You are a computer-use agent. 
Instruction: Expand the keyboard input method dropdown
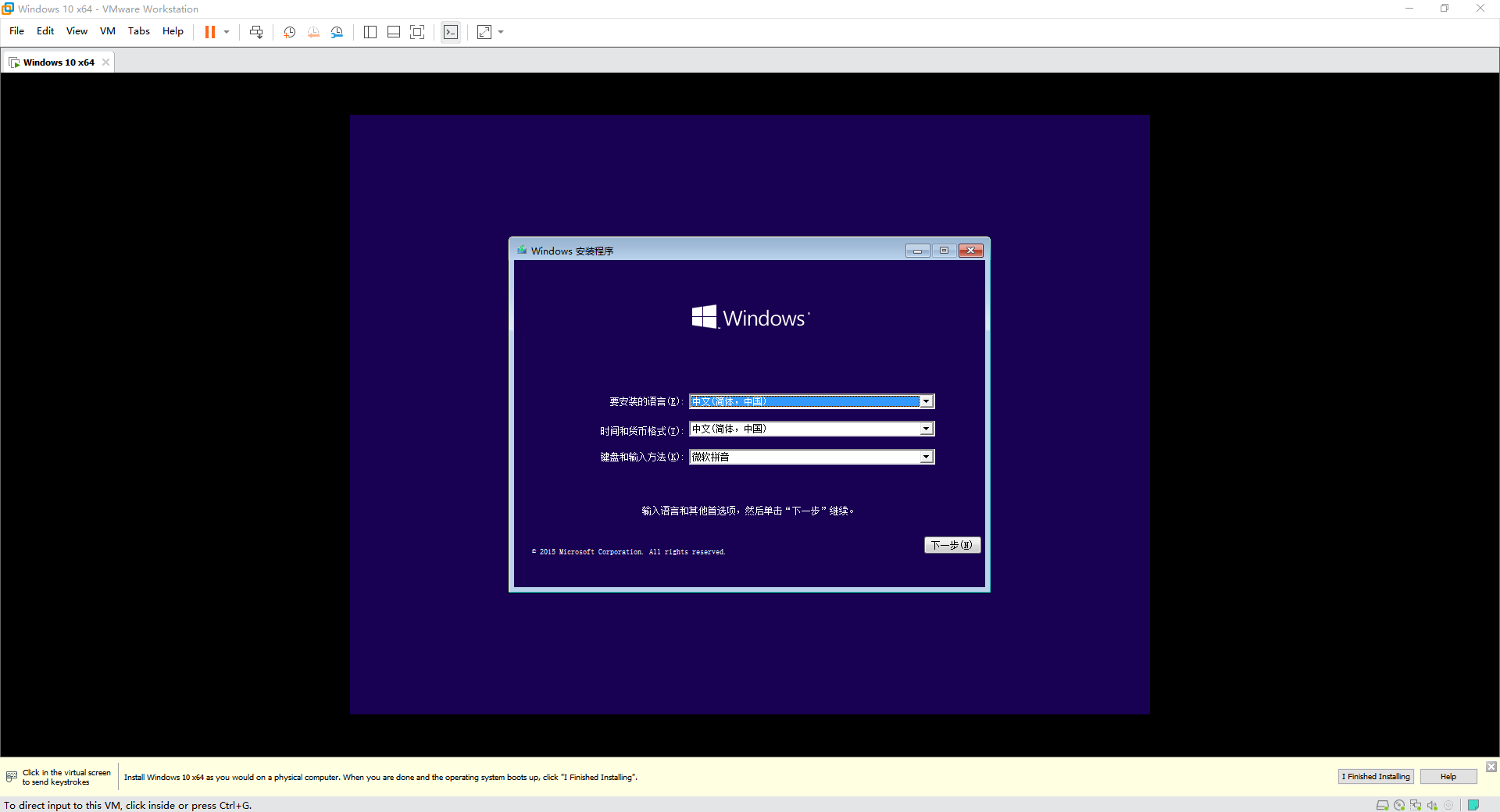[x=926, y=457]
